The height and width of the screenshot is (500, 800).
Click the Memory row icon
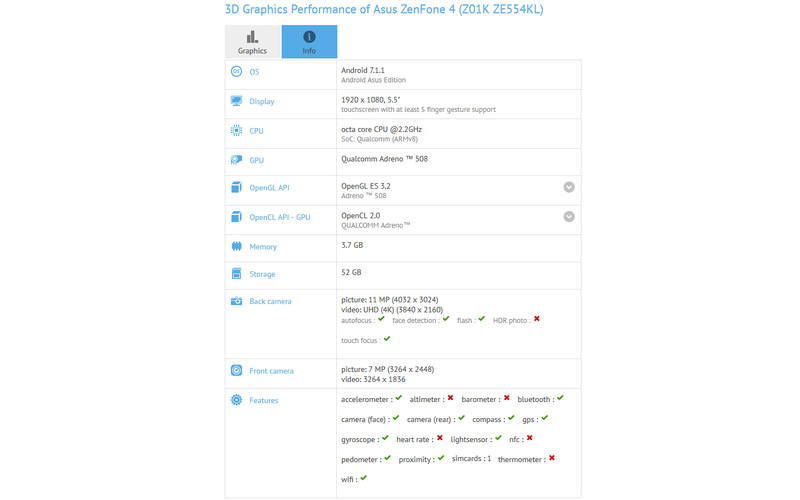point(236,246)
